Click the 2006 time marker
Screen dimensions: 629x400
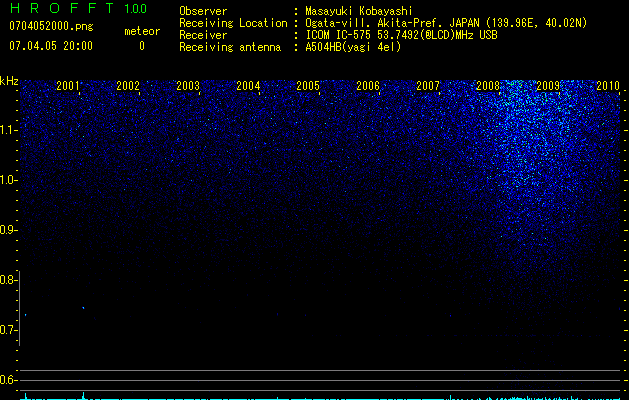(x=368, y=85)
